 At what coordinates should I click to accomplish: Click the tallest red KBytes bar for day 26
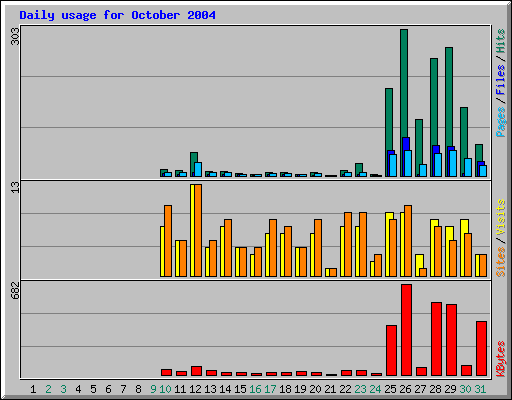[407, 330]
